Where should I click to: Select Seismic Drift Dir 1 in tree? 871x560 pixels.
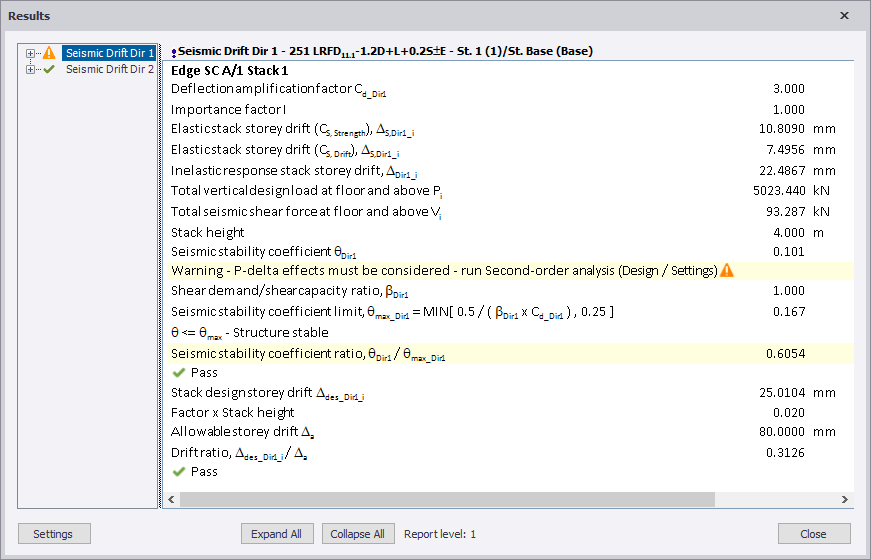tap(109, 53)
